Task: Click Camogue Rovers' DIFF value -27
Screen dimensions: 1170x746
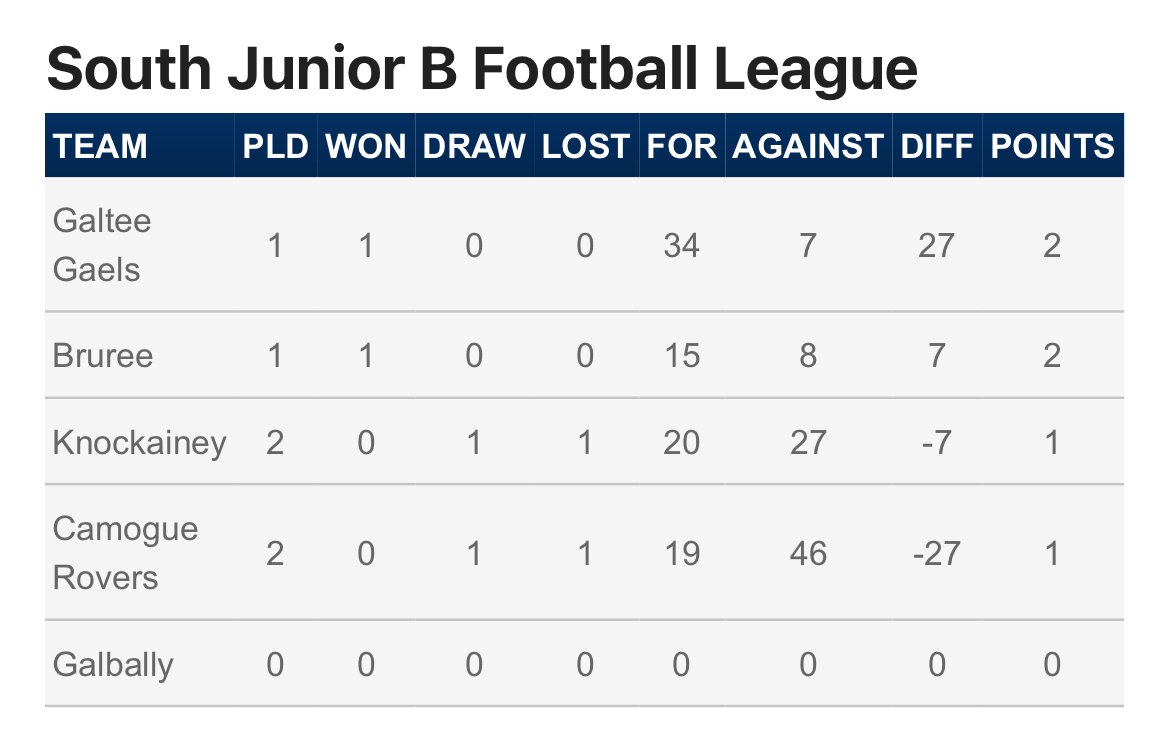Action: pos(936,554)
